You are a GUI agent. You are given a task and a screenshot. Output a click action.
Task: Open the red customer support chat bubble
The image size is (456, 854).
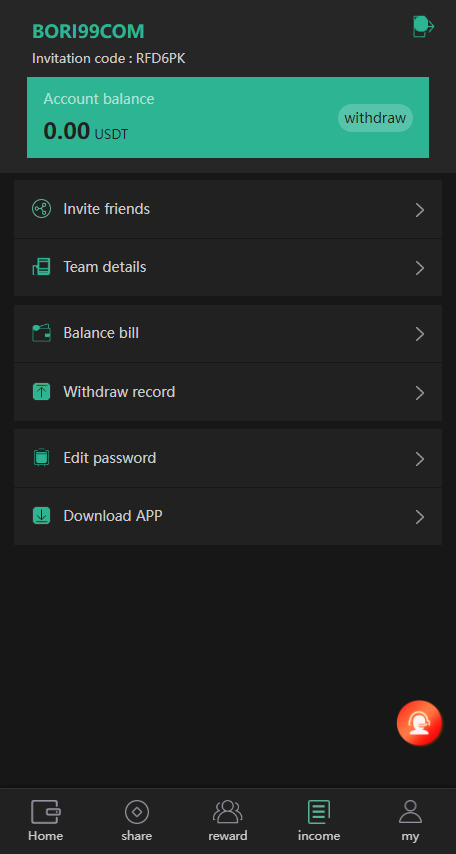(x=419, y=723)
